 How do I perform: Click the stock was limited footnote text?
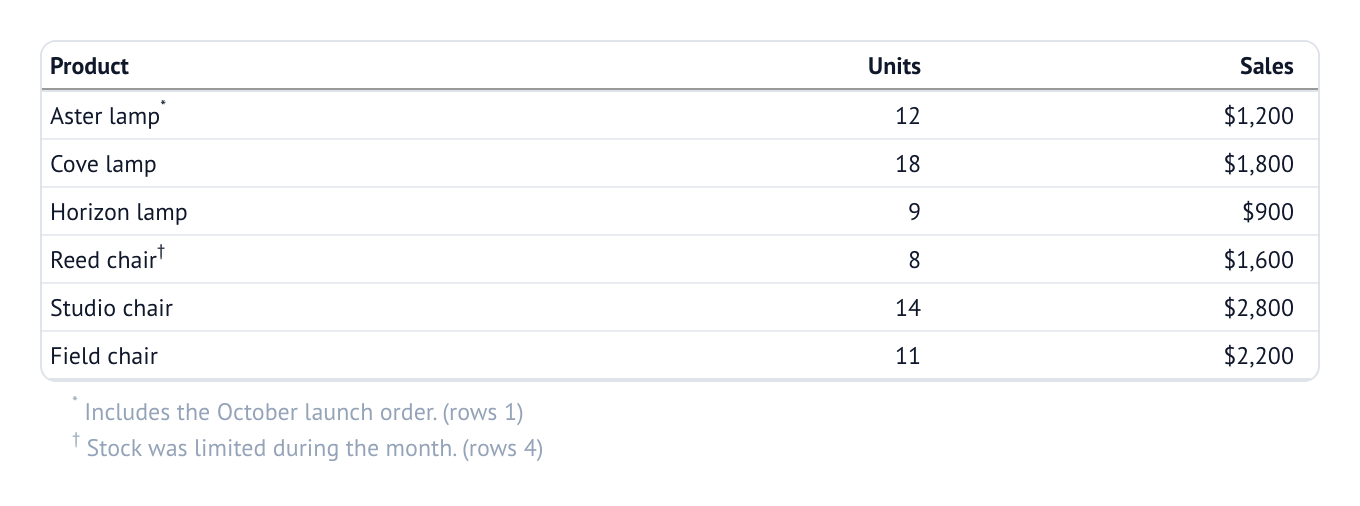pyautogui.click(x=315, y=448)
